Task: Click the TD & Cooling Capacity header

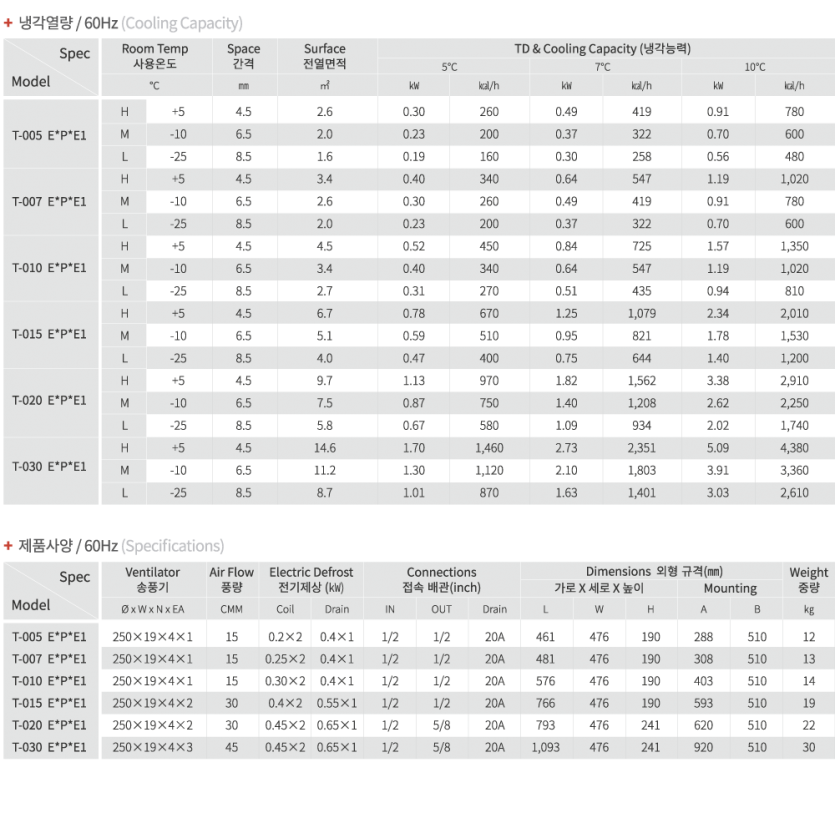Action: coord(602,48)
